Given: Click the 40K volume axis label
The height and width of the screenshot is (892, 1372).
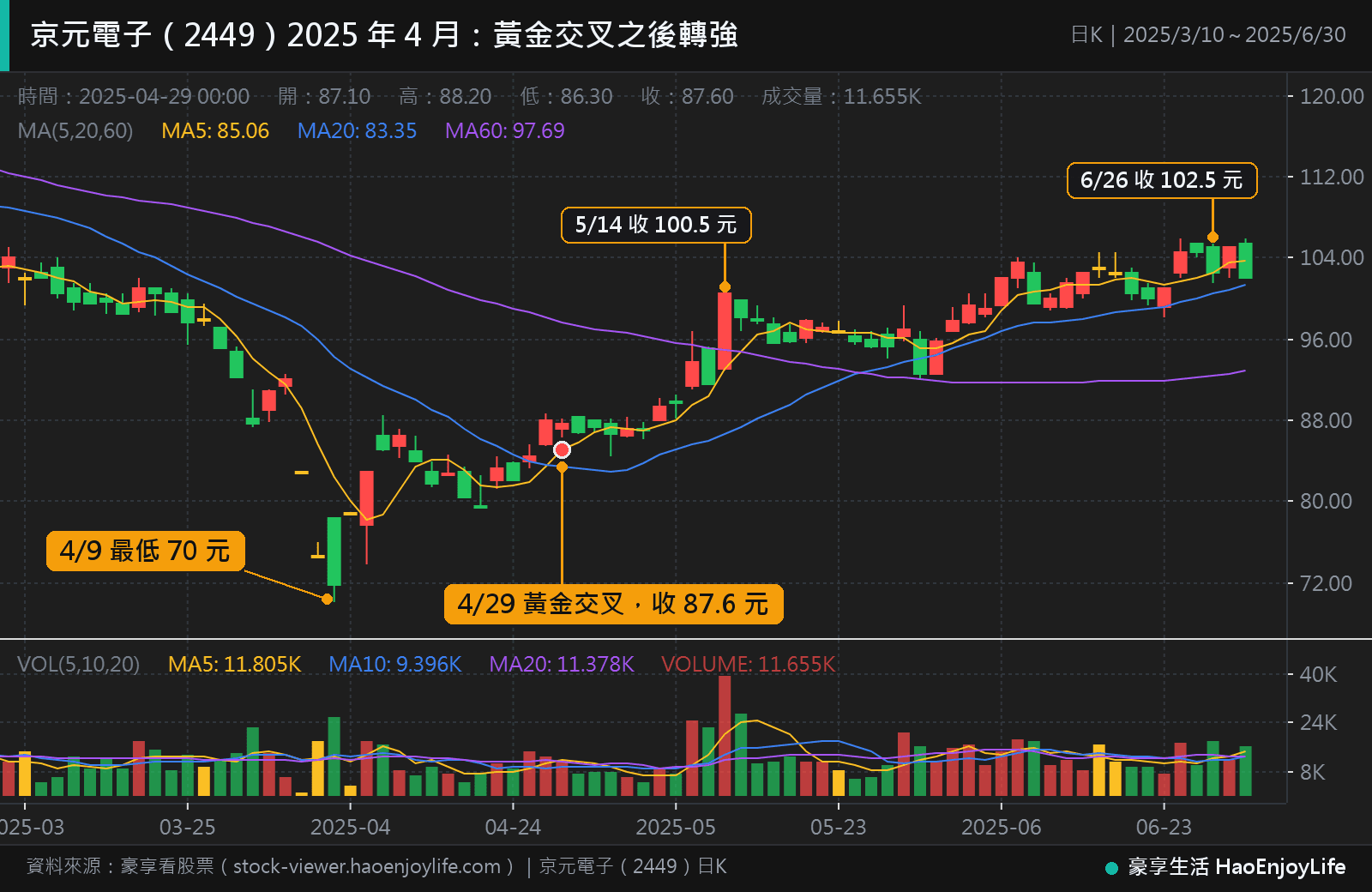Looking at the screenshot, I should [1318, 674].
